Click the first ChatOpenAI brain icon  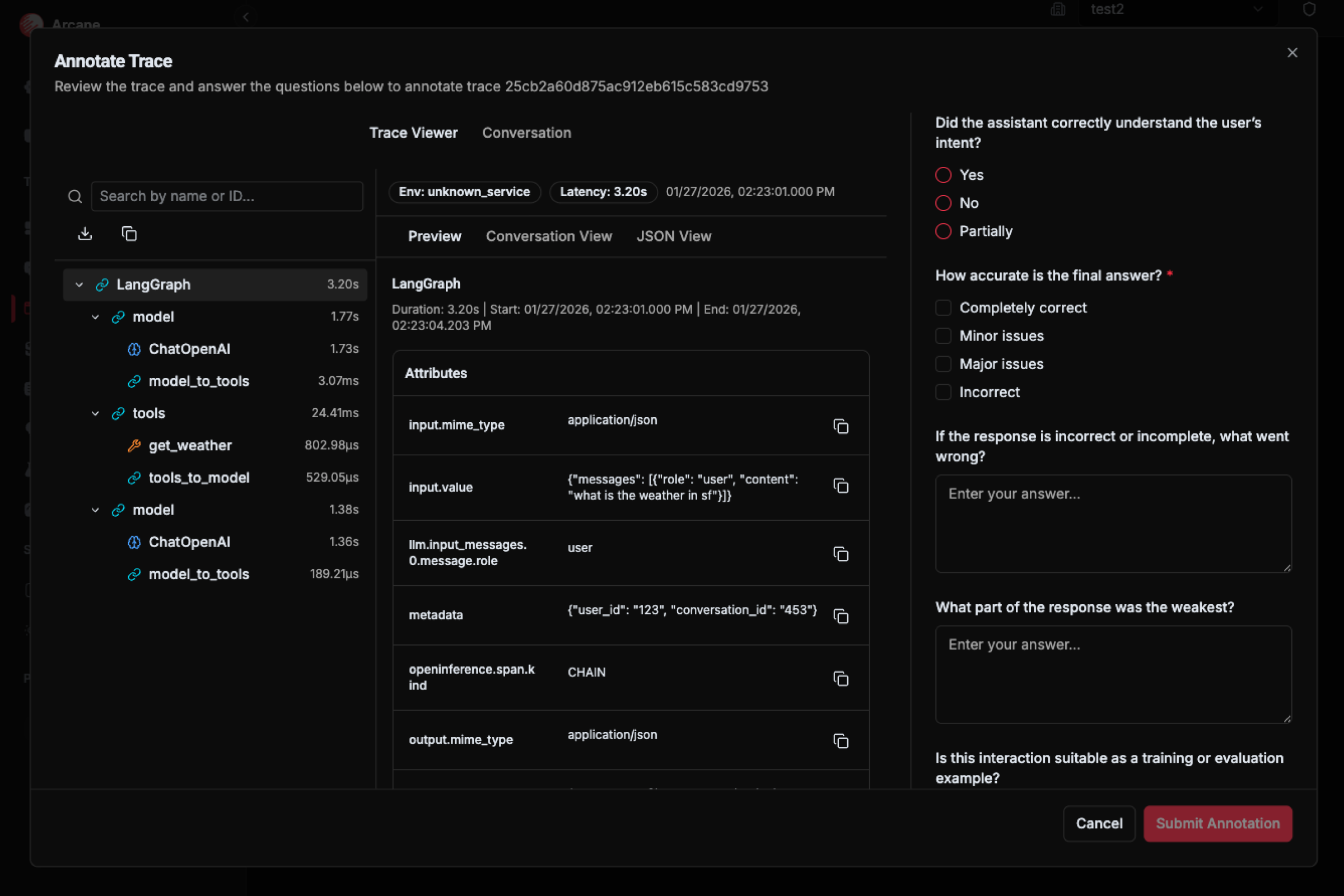point(134,348)
